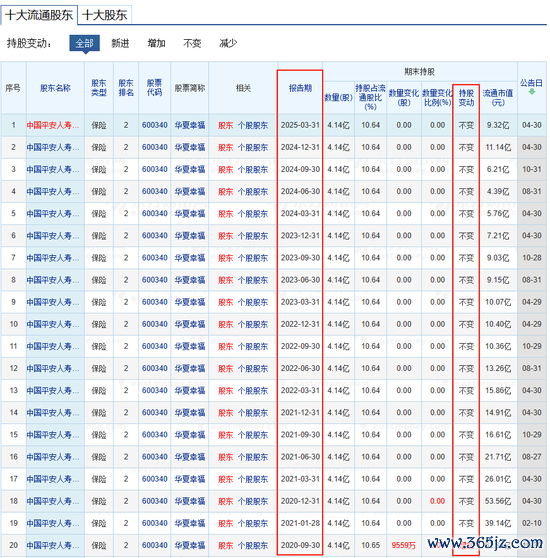Select report date 2024-12-31 cell
Viewport: 550px width, 558px height.
coord(300,147)
